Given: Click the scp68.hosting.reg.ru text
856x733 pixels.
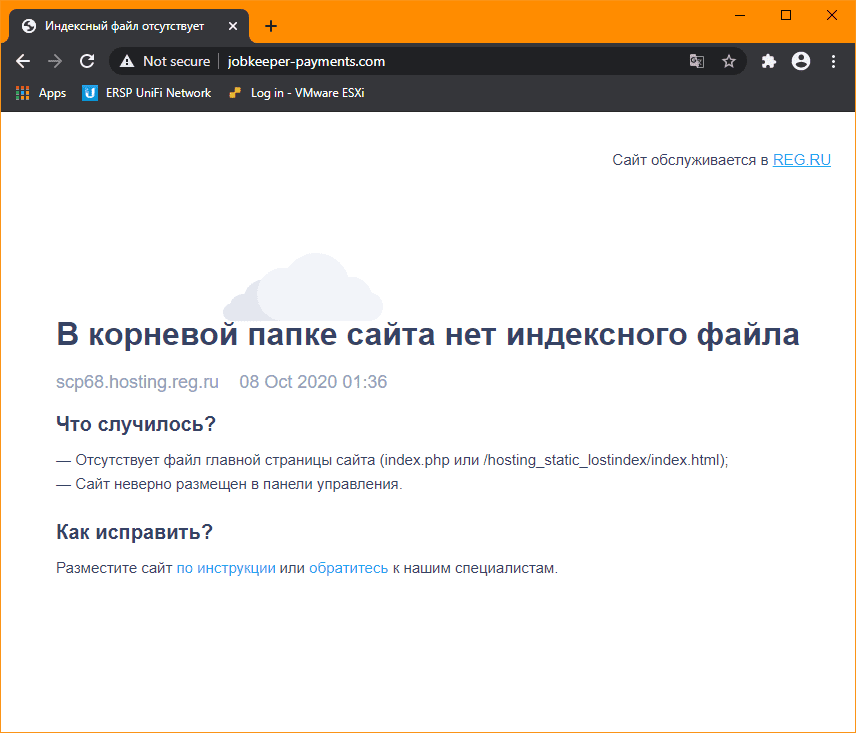Looking at the screenshot, I should point(137,382).
